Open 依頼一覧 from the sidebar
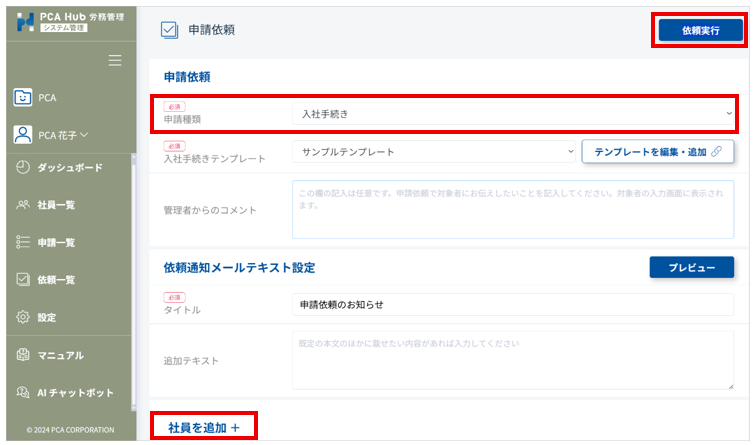The width and height of the screenshot is (753, 445). tap(56, 280)
